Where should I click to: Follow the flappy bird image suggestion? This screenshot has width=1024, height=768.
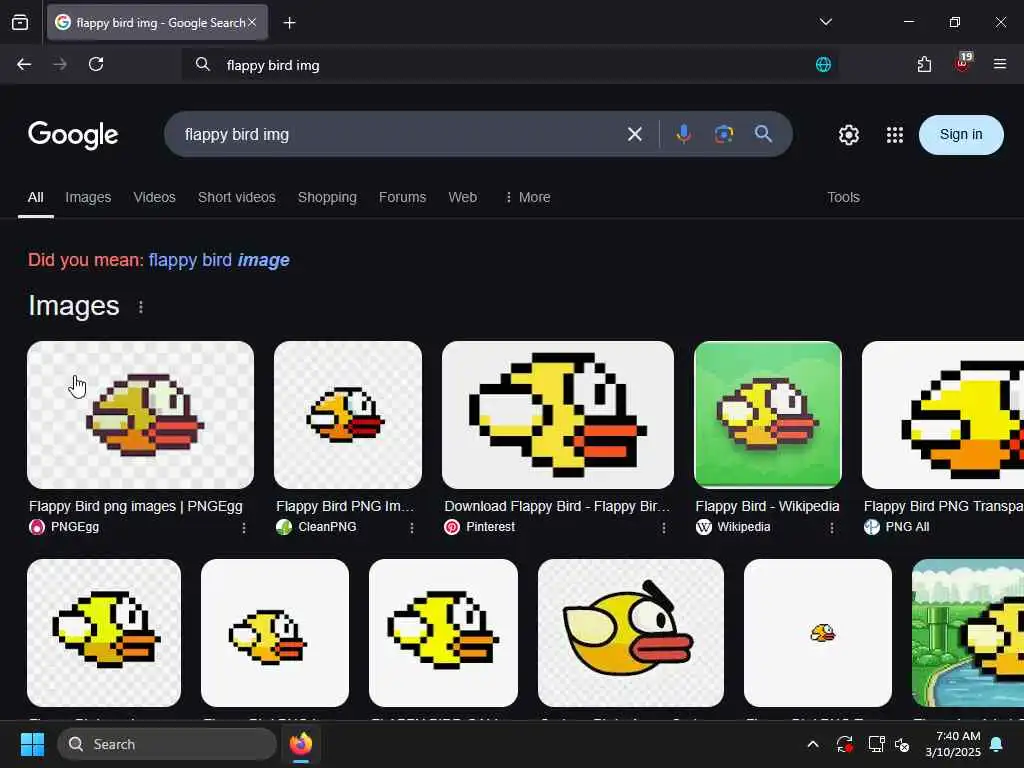pos(219,260)
